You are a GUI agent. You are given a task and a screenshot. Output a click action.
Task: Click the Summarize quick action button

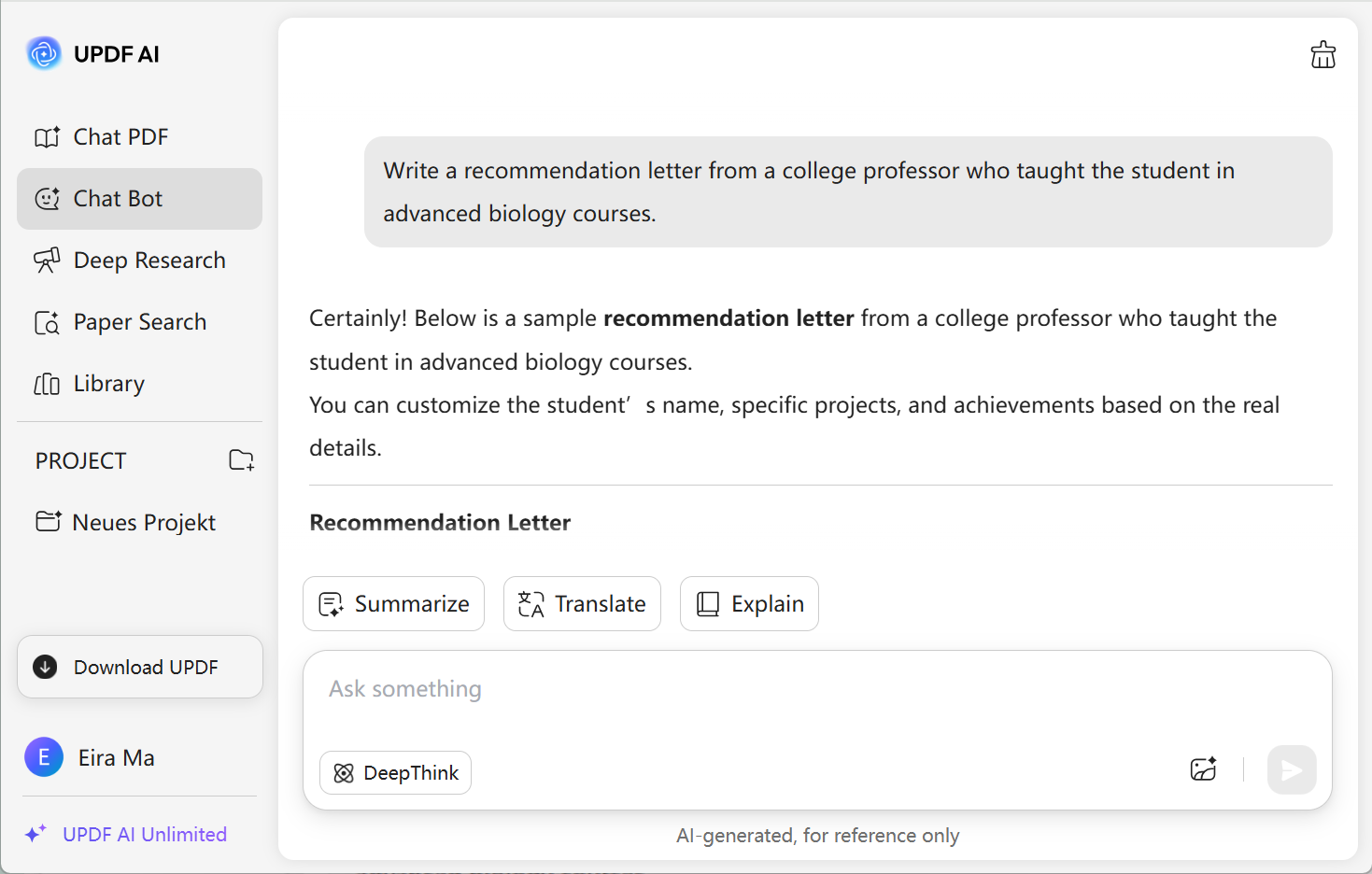(393, 604)
